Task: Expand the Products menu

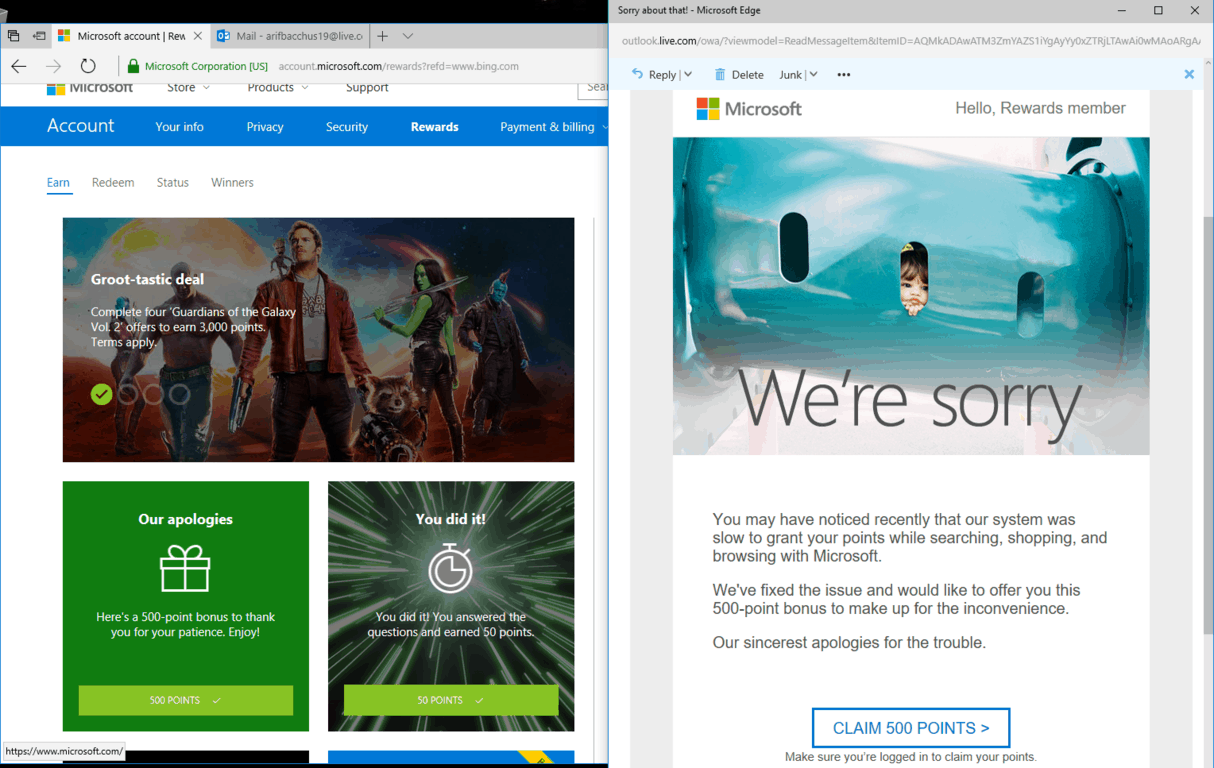Action: (278, 88)
